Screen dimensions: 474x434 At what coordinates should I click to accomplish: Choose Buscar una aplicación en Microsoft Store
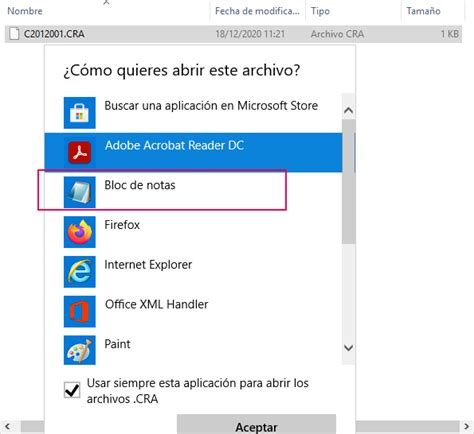tap(193, 113)
